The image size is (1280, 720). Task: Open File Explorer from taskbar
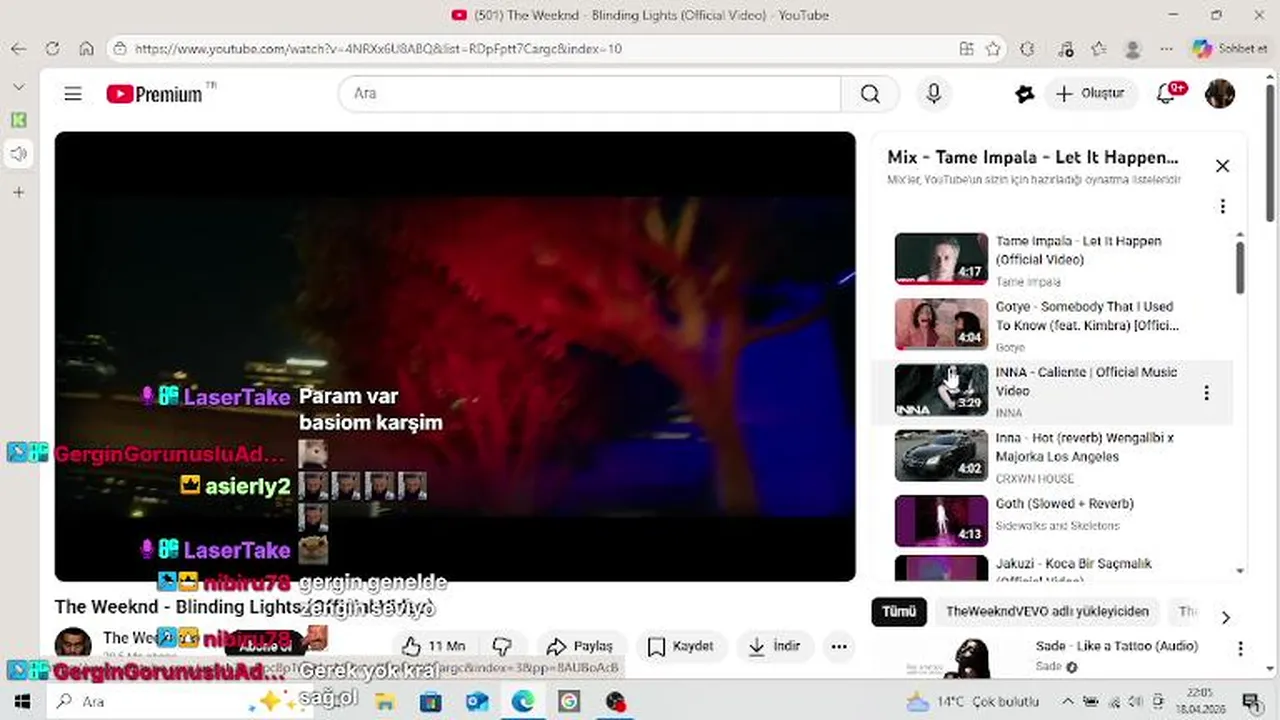pyautogui.click(x=384, y=702)
